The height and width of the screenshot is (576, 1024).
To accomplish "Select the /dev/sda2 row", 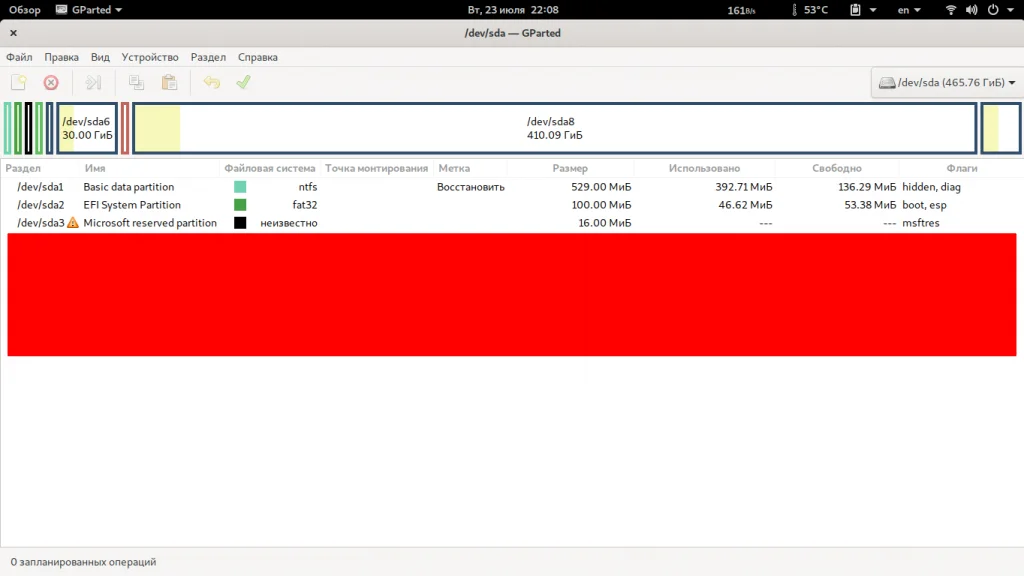I will (512, 204).
